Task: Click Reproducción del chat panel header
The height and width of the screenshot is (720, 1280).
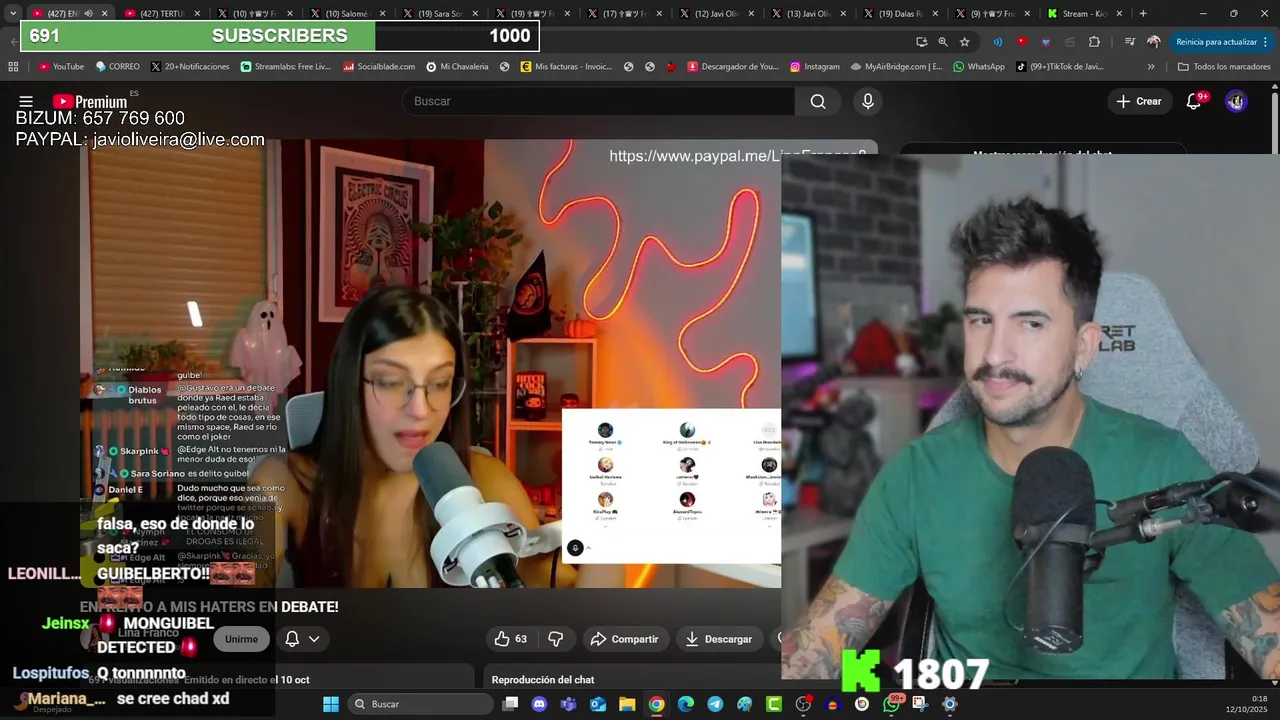Action: coord(542,680)
